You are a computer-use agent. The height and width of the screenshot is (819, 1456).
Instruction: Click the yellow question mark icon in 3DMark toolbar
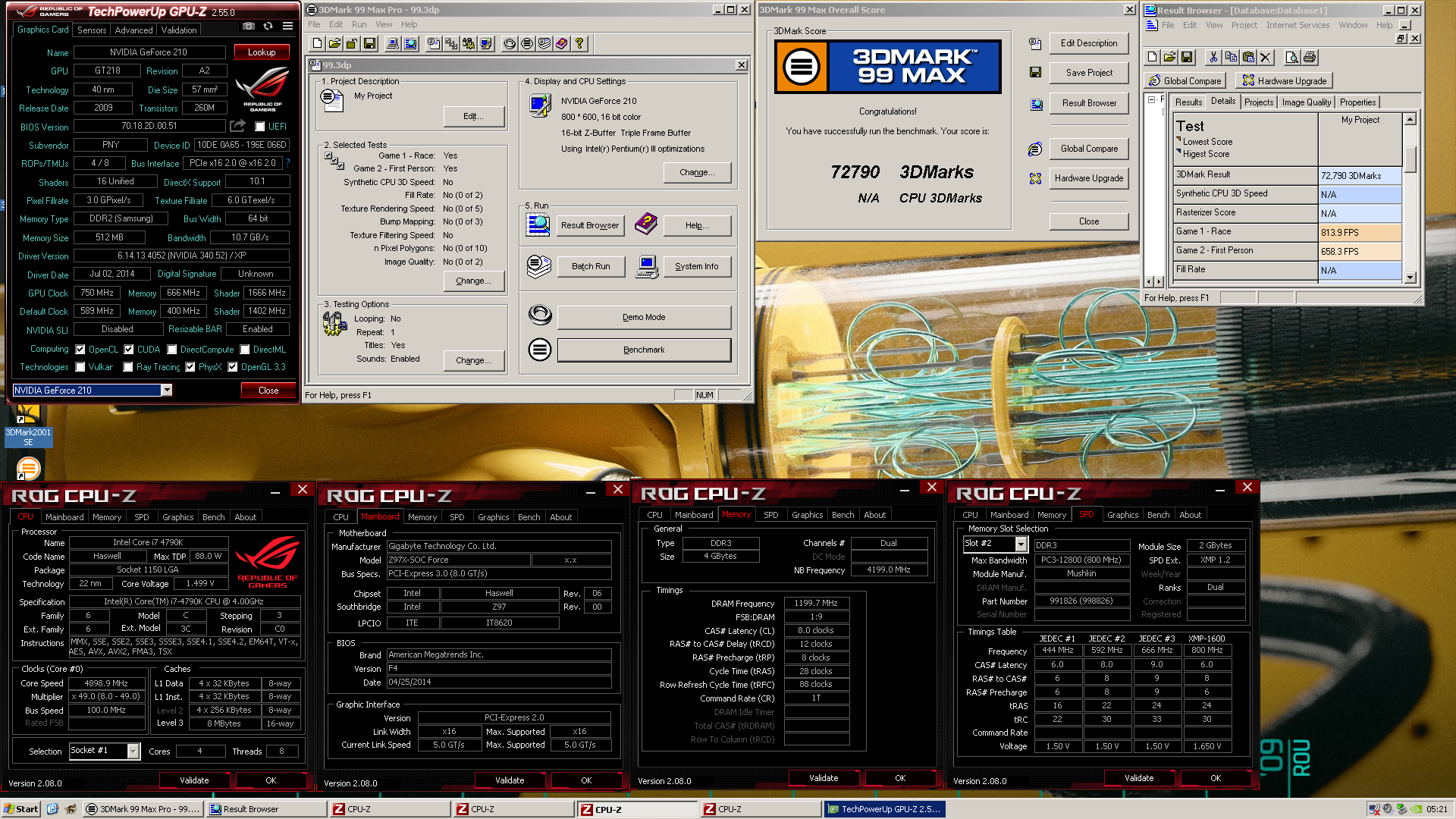pyautogui.click(x=579, y=44)
